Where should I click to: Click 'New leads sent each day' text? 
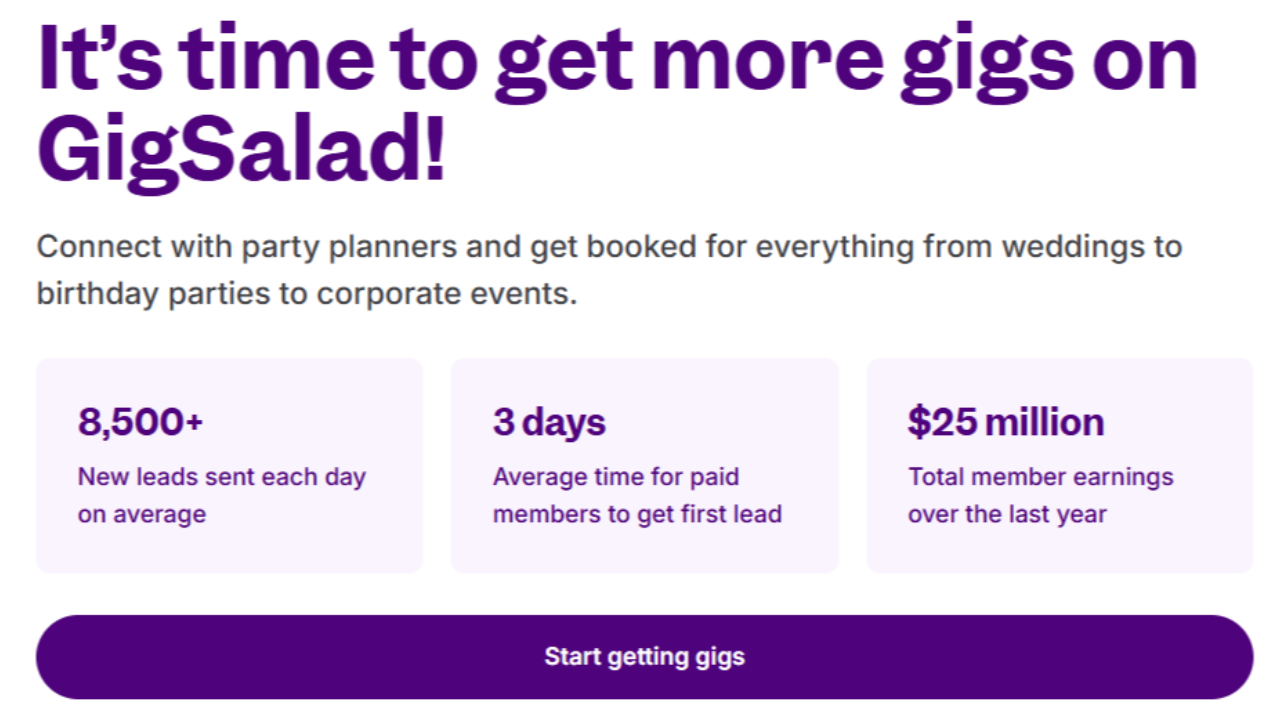[221, 477]
